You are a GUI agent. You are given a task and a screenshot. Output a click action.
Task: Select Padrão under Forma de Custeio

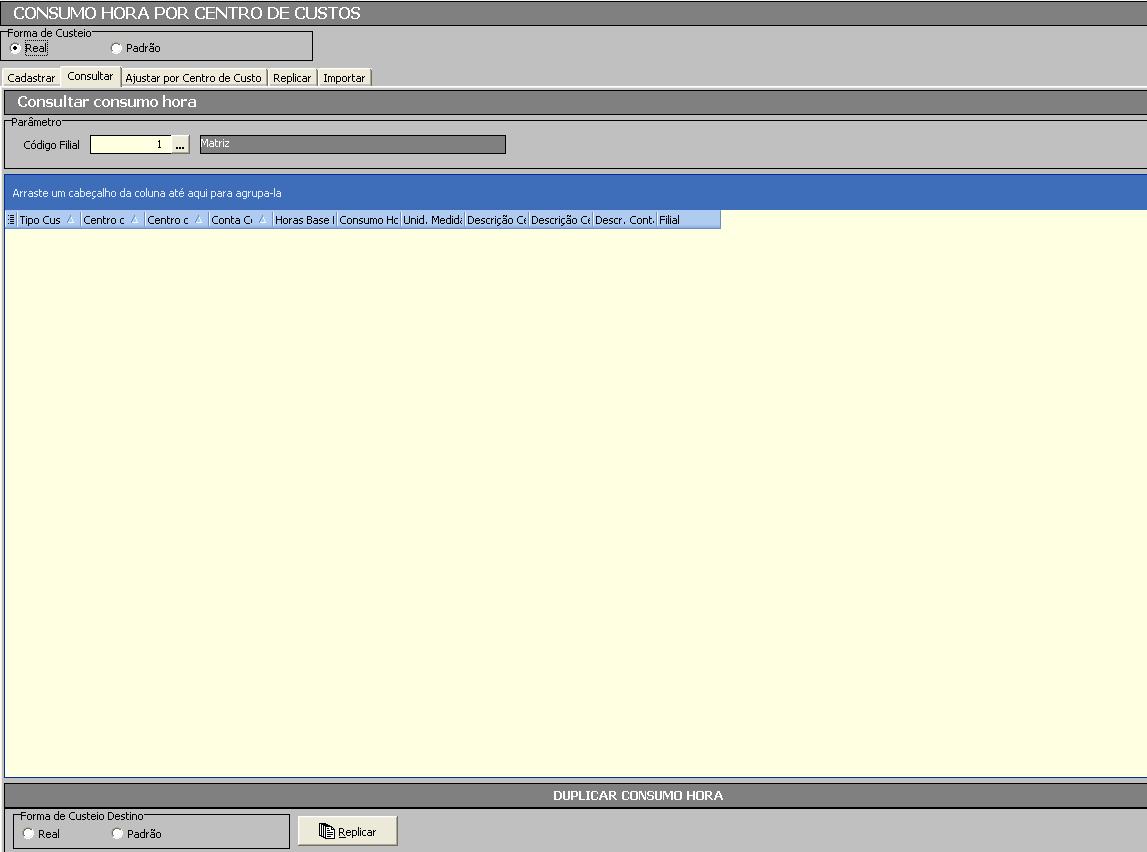[x=117, y=48]
